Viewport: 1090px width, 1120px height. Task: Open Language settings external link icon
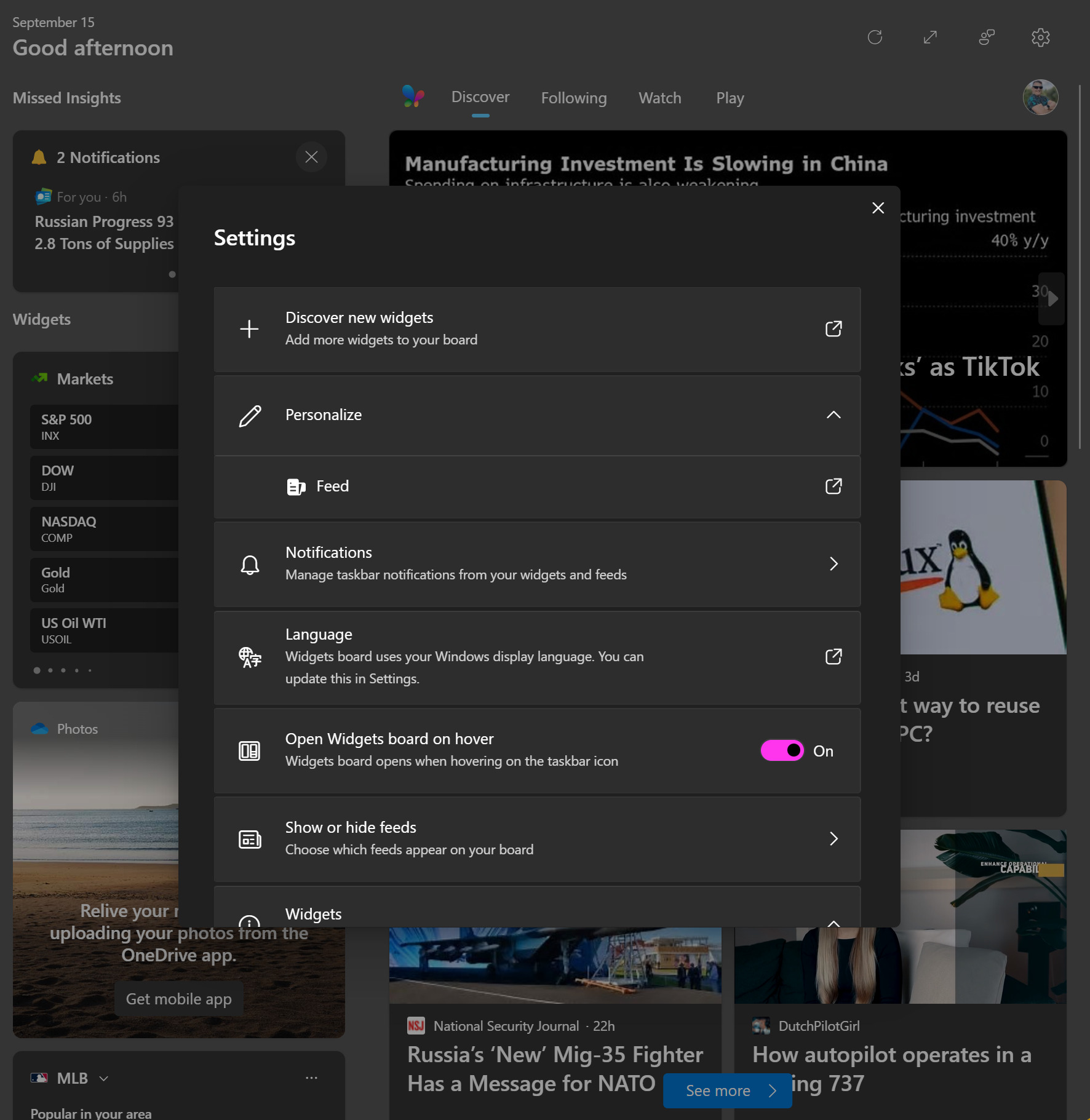pos(833,657)
